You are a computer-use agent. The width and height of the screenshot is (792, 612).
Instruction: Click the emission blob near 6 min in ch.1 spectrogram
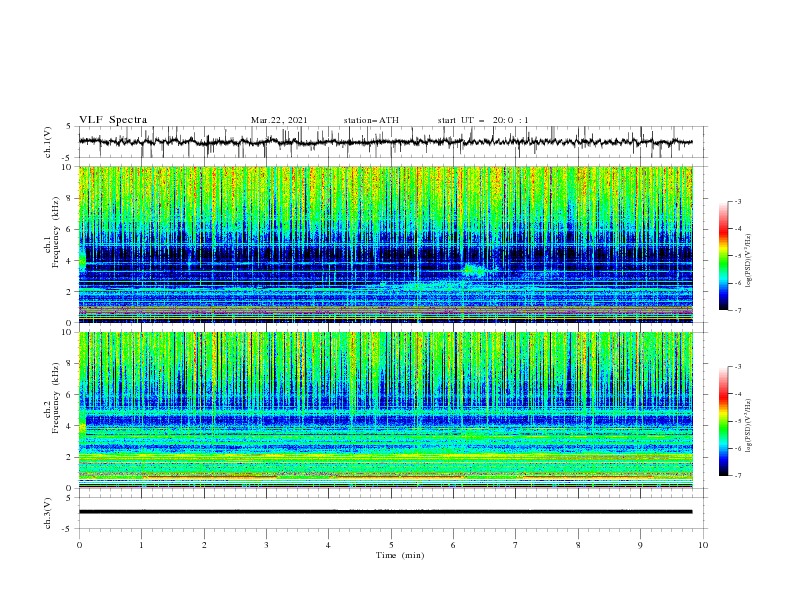click(x=473, y=270)
